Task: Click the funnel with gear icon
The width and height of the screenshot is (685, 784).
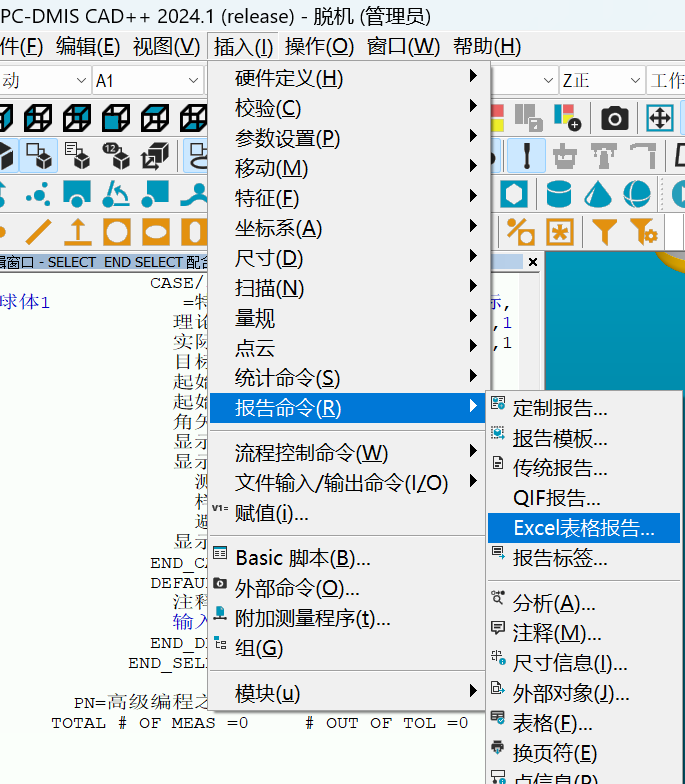Action: tap(644, 232)
